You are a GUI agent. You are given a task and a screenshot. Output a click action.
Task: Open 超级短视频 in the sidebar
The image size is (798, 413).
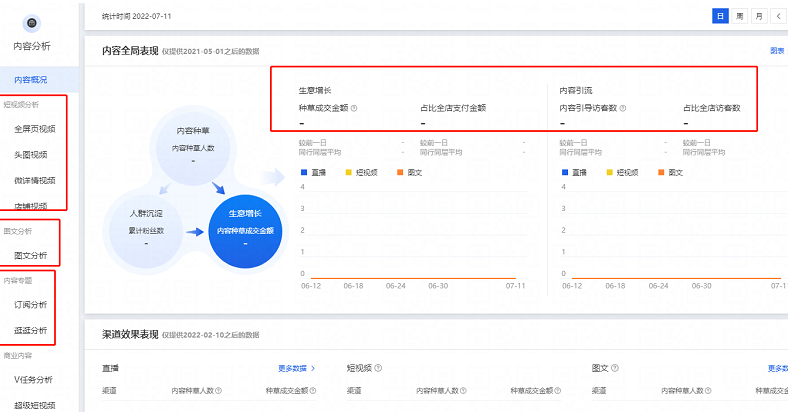pos(35,405)
